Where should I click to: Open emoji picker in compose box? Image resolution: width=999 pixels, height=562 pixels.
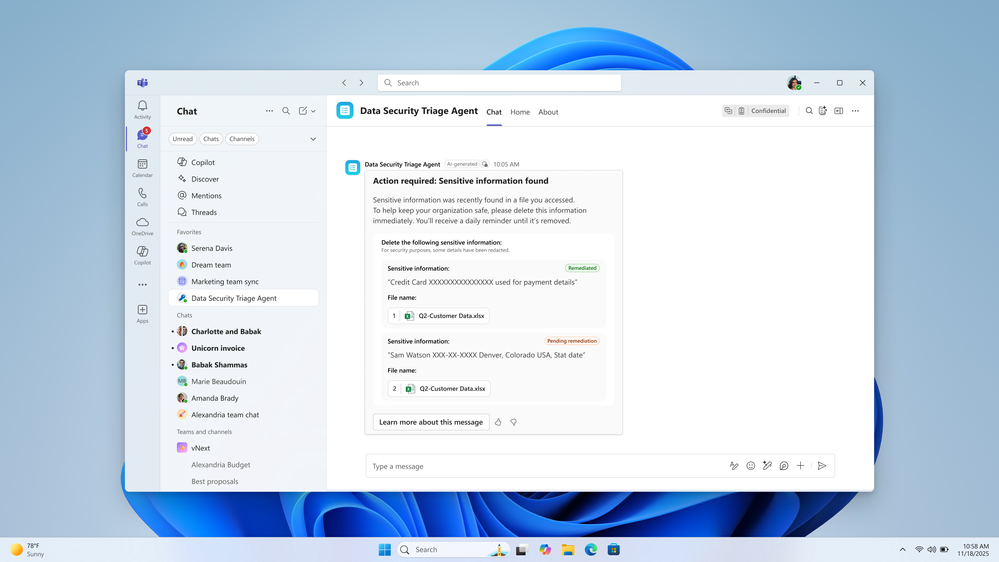751,466
